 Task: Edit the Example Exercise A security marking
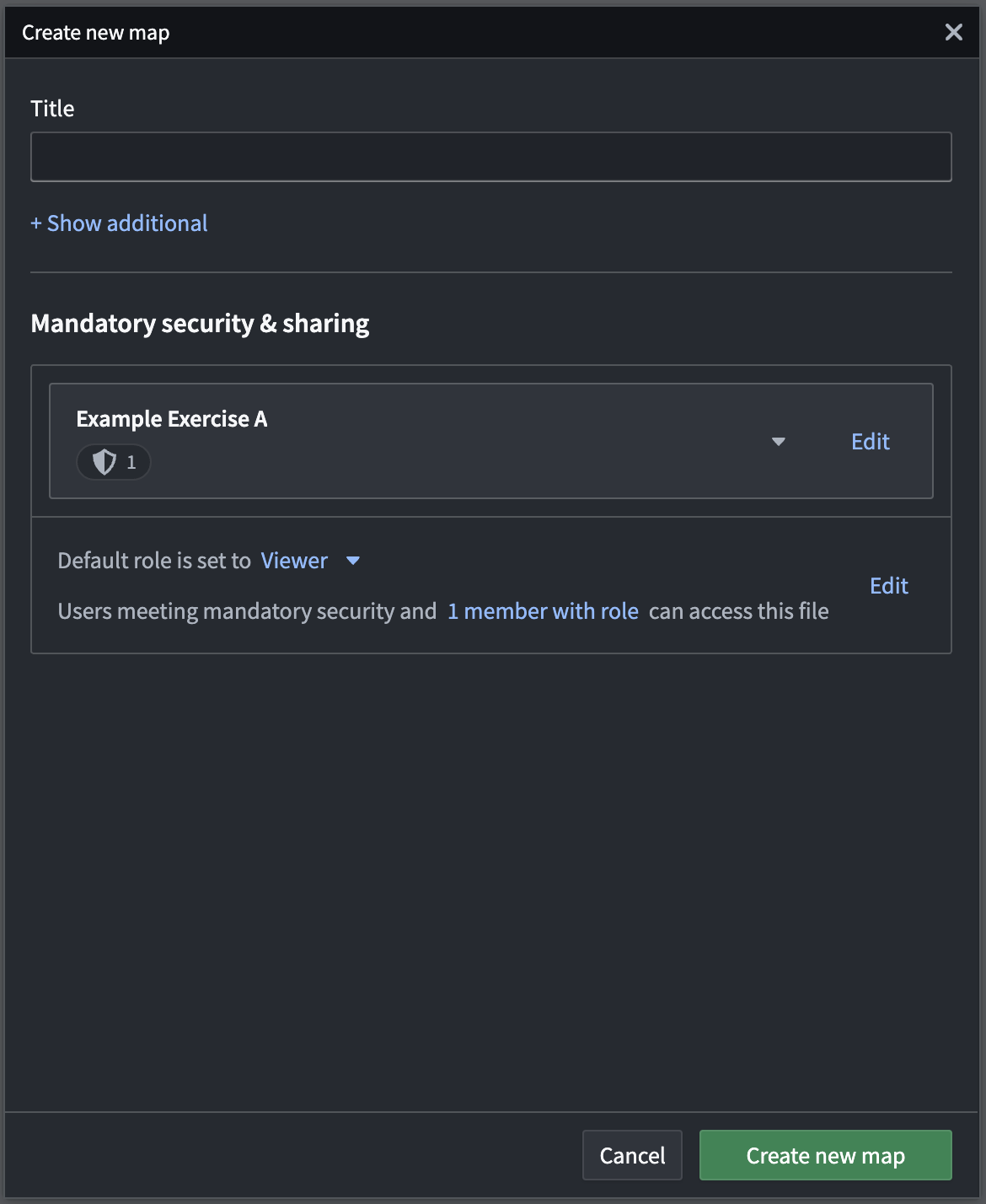click(x=870, y=441)
